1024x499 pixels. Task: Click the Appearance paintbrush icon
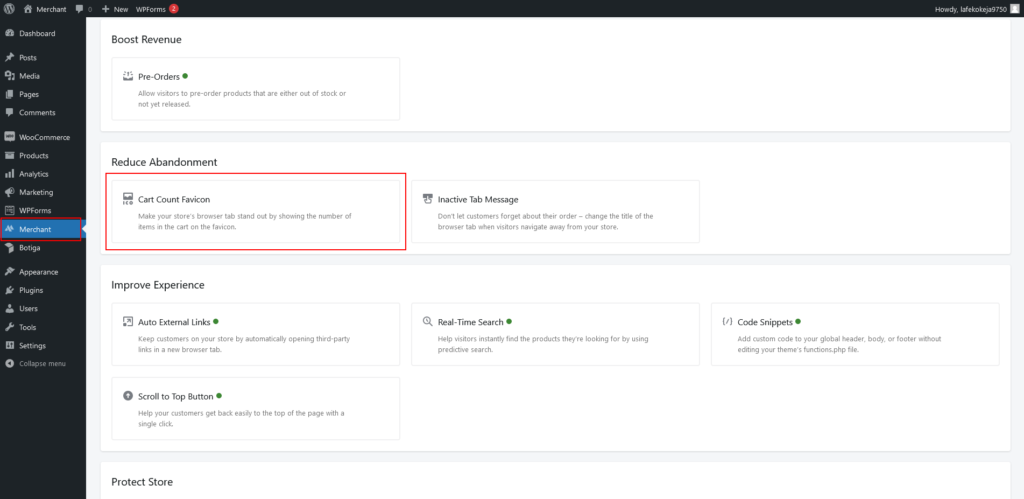[x=9, y=272]
